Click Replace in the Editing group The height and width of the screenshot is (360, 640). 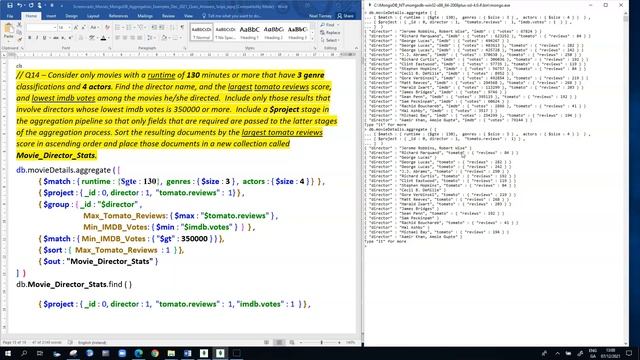coord(331,33)
